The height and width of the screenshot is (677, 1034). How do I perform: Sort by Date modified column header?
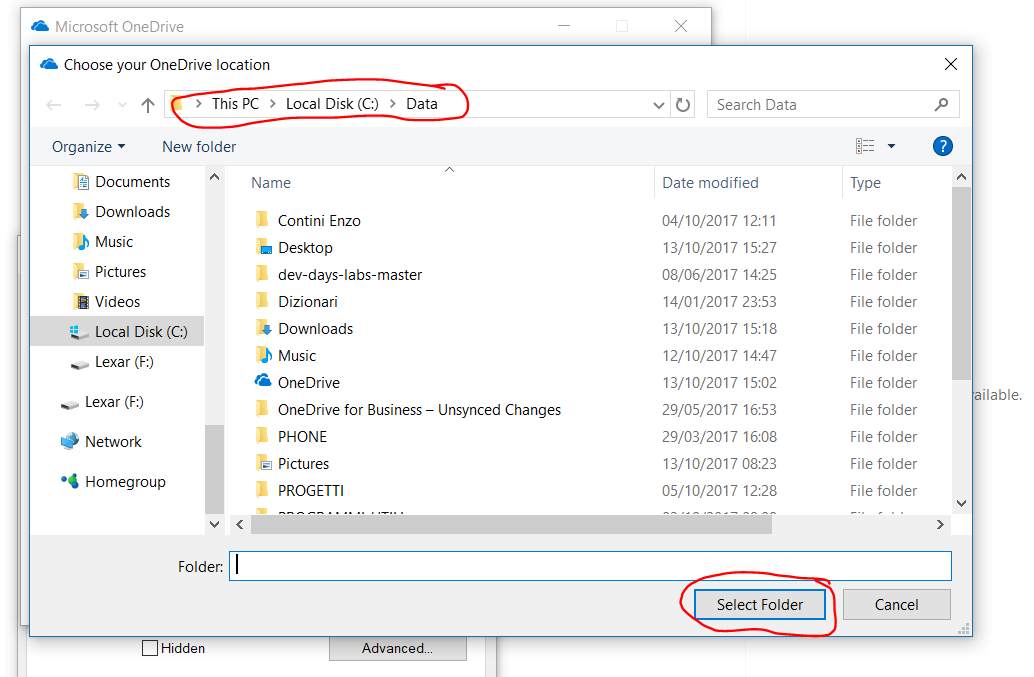click(x=710, y=183)
